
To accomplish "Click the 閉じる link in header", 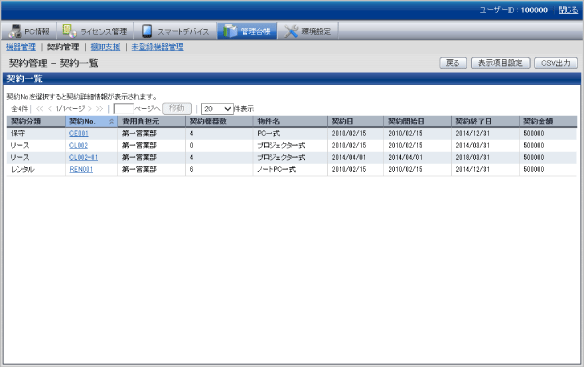I will [568, 10].
